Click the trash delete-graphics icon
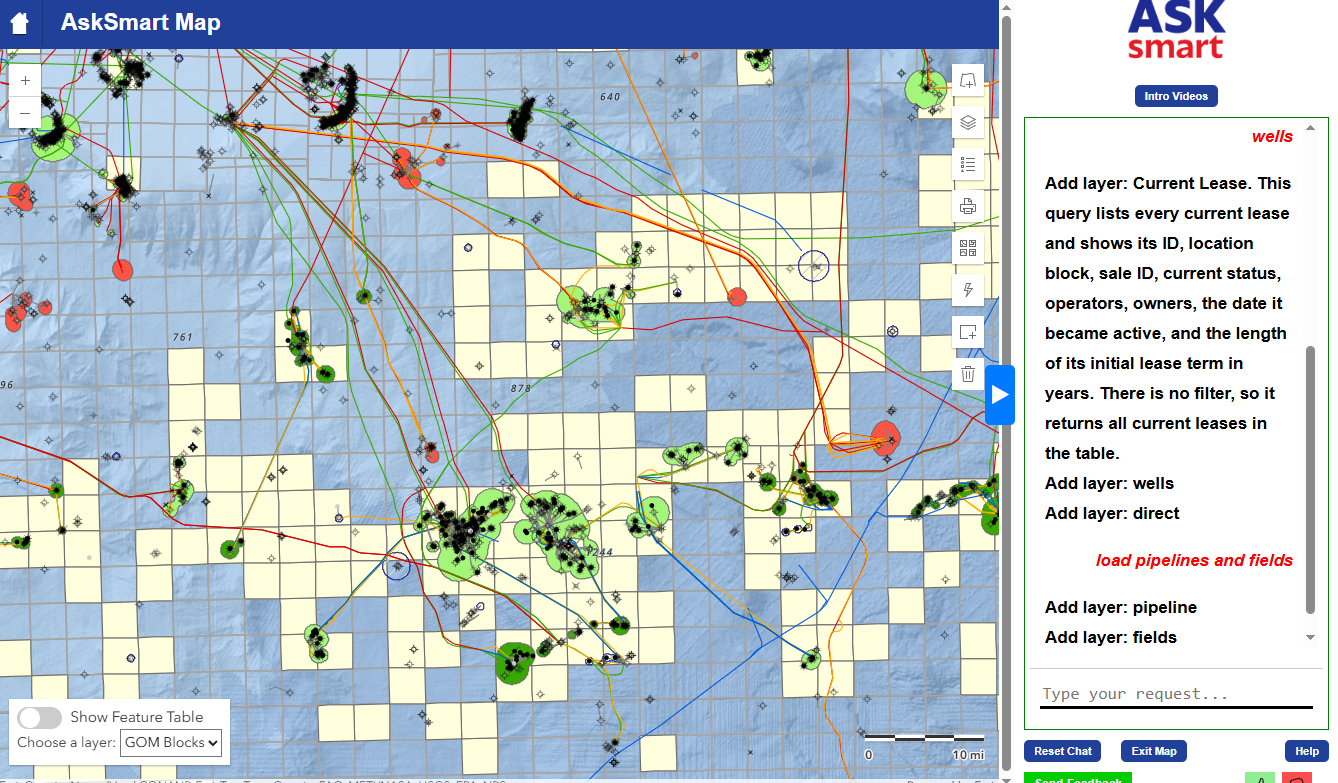This screenshot has width=1338, height=783. (967, 373)
